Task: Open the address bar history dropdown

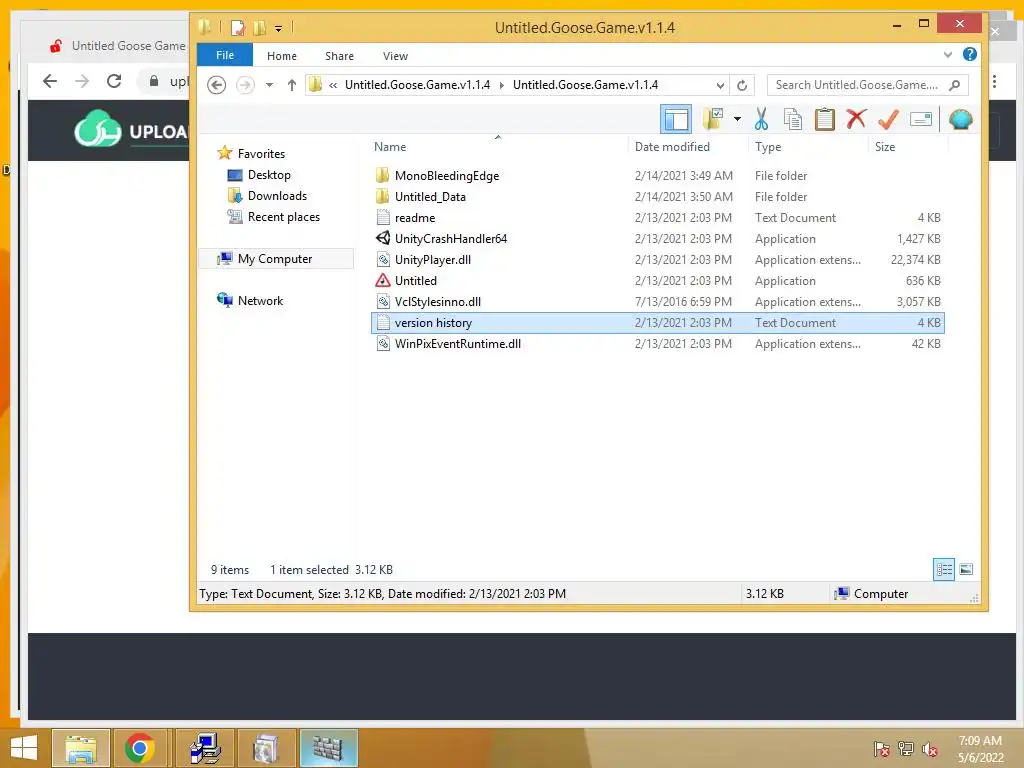Action: [720, 85]
